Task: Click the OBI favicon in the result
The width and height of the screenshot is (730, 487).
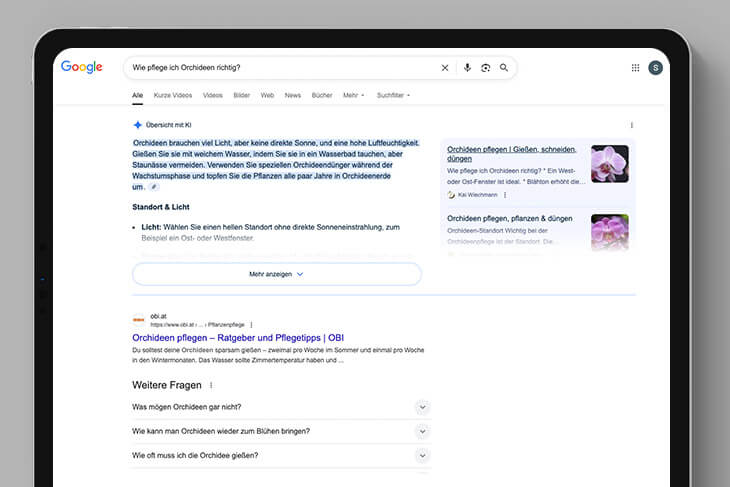Action: click(x=138, y=320)
